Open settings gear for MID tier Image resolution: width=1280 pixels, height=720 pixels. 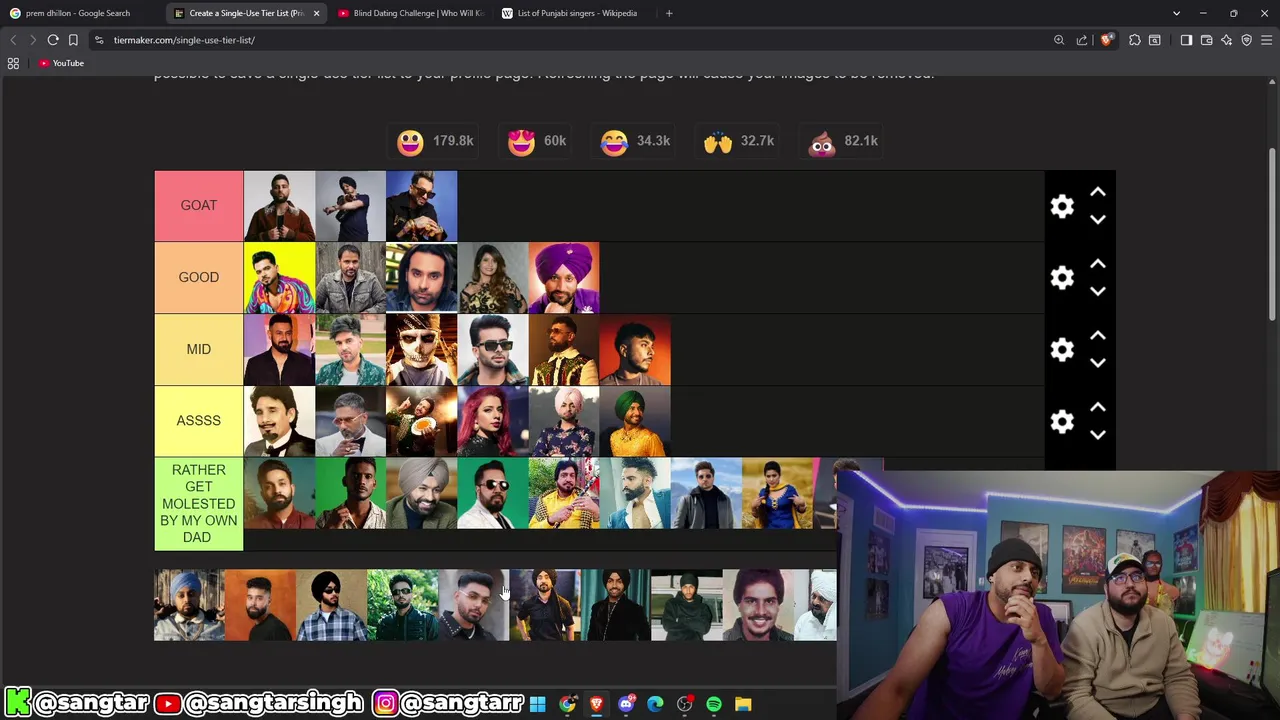[x=1062, y=350]
